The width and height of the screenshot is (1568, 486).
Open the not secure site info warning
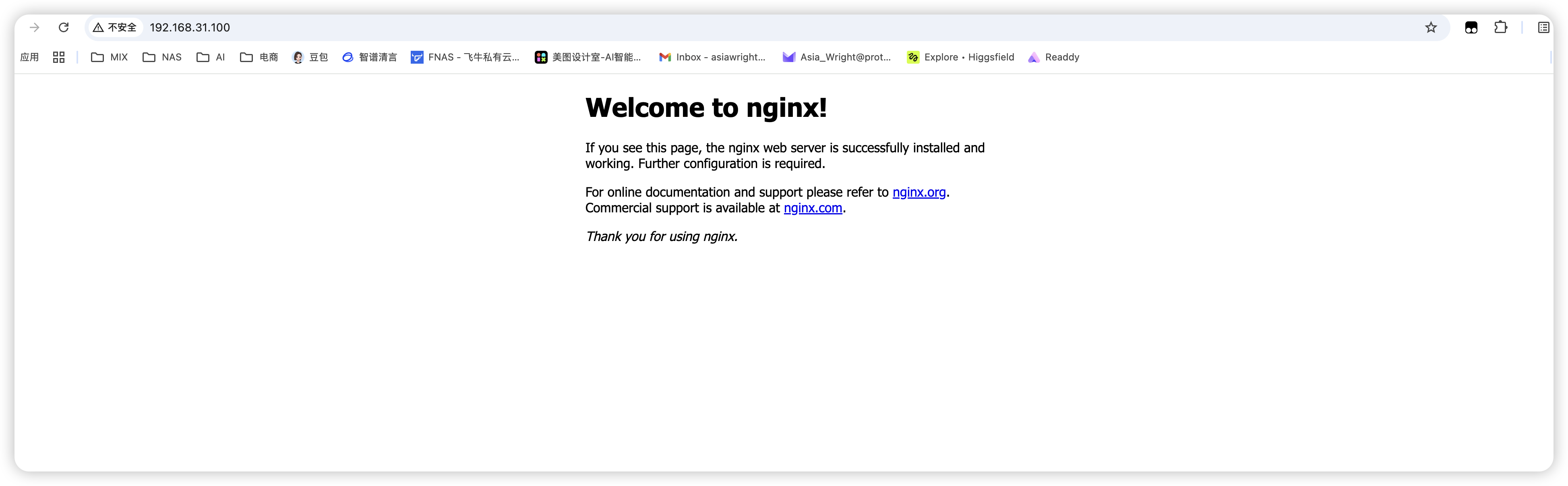click(115, 27)
